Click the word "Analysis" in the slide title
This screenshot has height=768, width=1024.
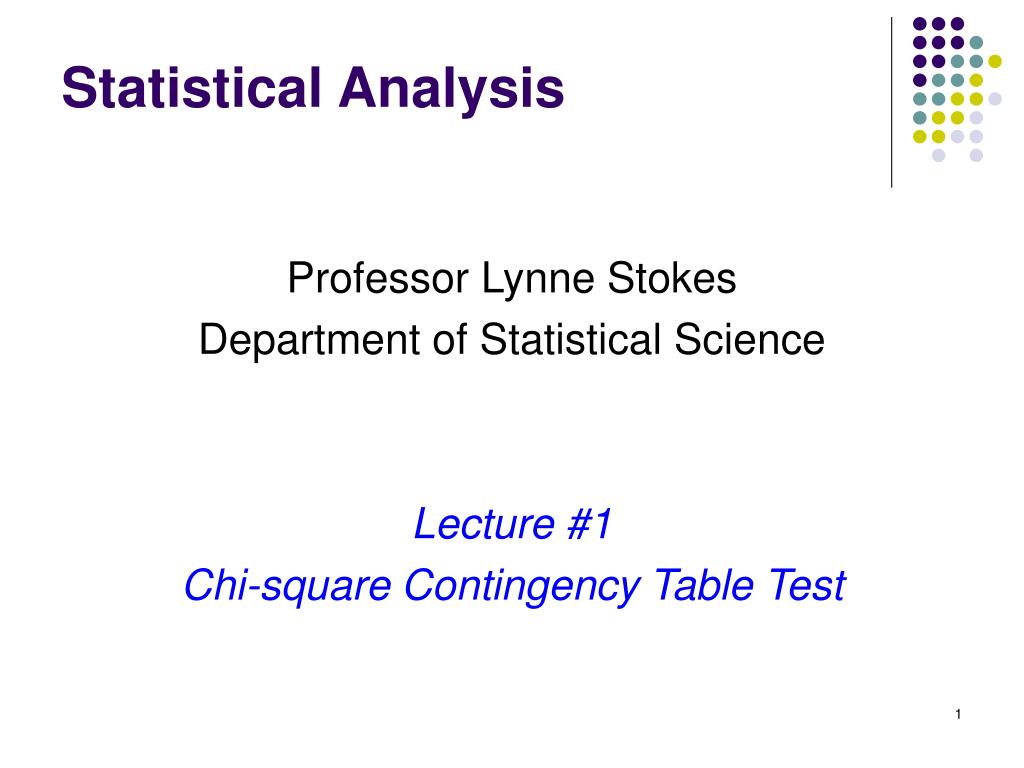[451, 89]
